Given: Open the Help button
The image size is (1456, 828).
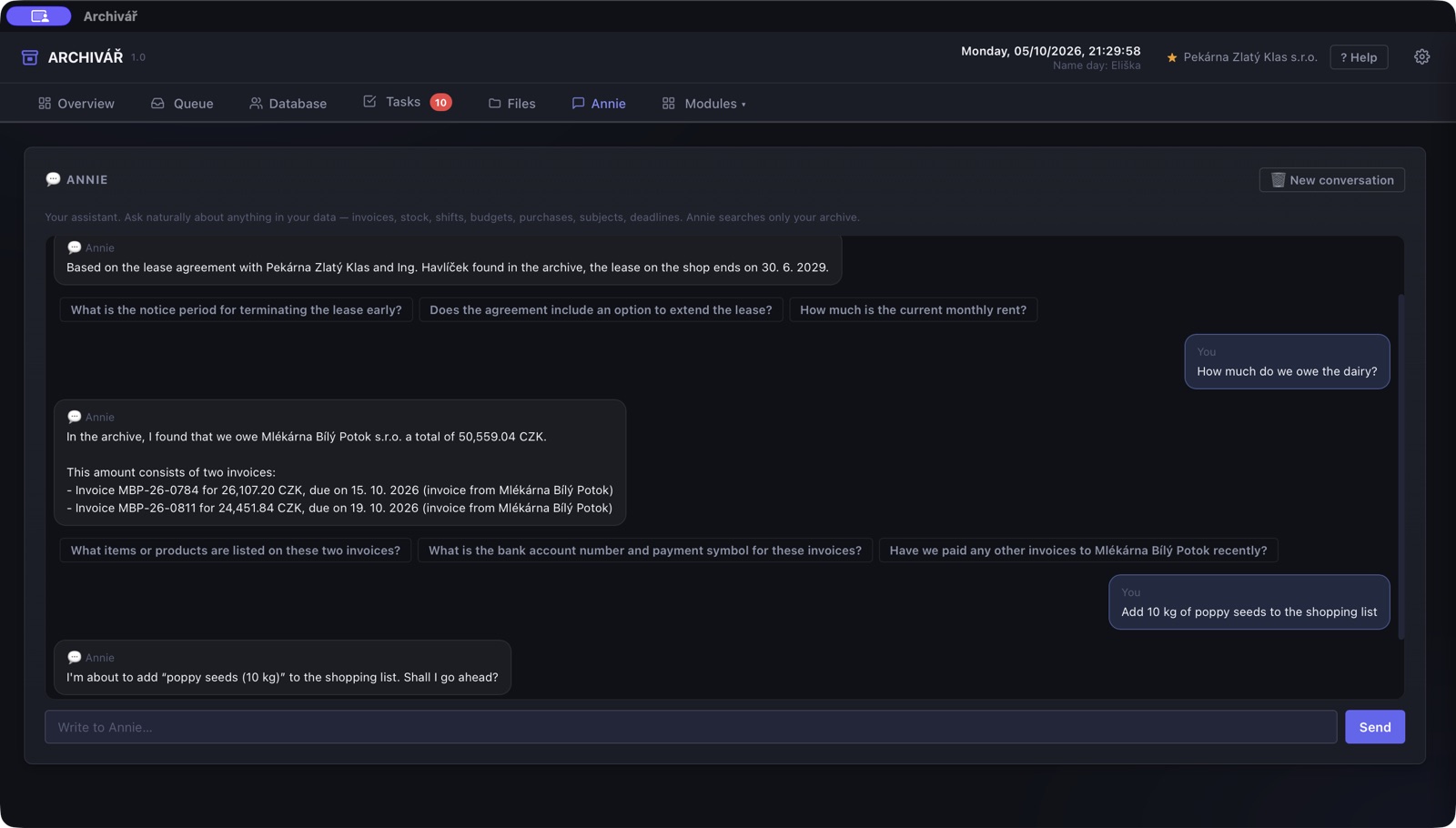Looking at the screenshot, I should [1359, 56].
